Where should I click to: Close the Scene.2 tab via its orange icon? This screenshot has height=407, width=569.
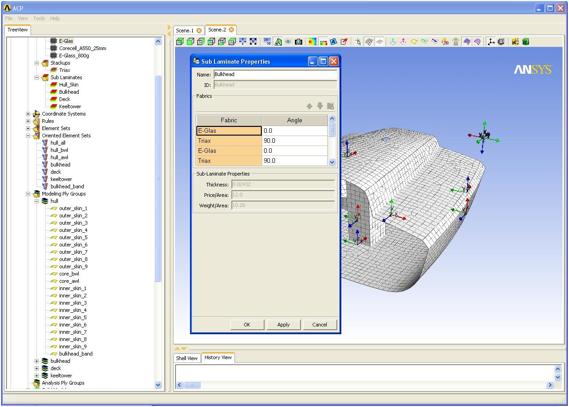(x=231, y=30)
